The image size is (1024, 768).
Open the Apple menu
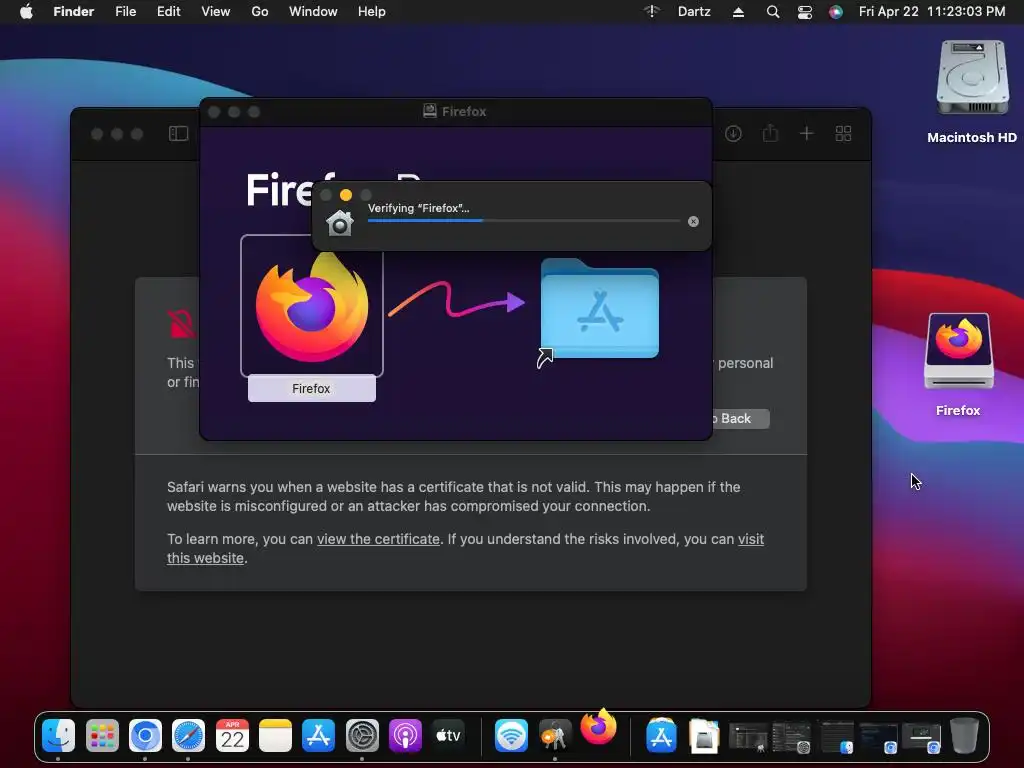[26, 12]
